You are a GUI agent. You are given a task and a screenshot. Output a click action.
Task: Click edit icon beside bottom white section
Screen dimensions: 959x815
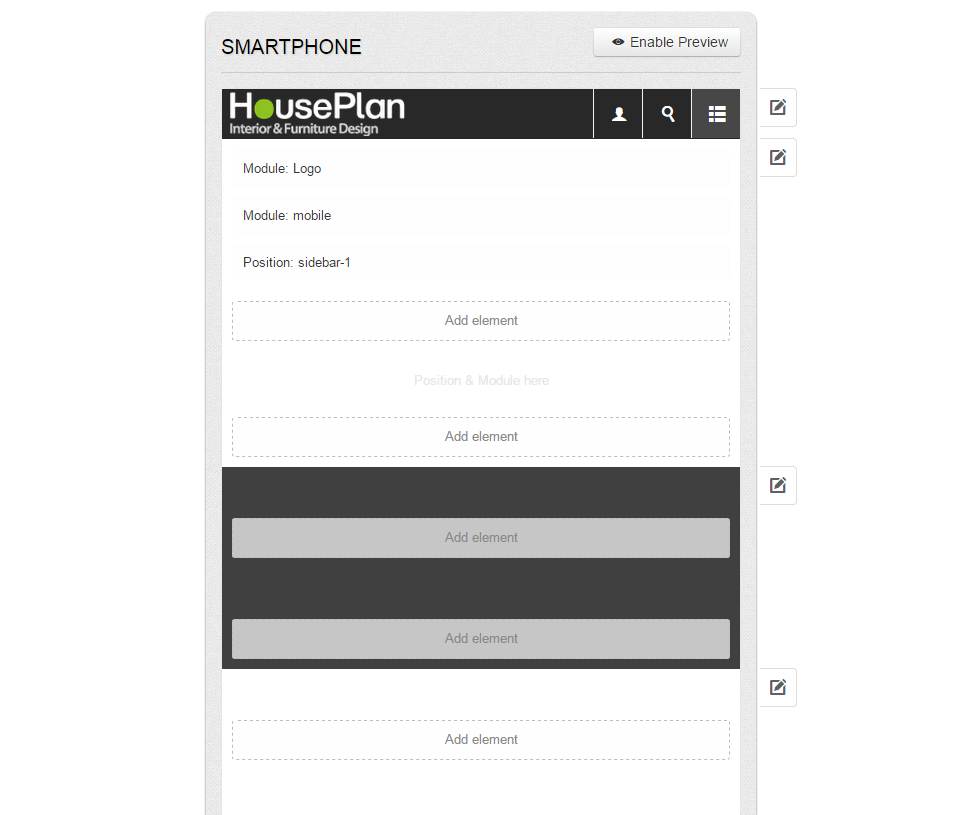777,687
